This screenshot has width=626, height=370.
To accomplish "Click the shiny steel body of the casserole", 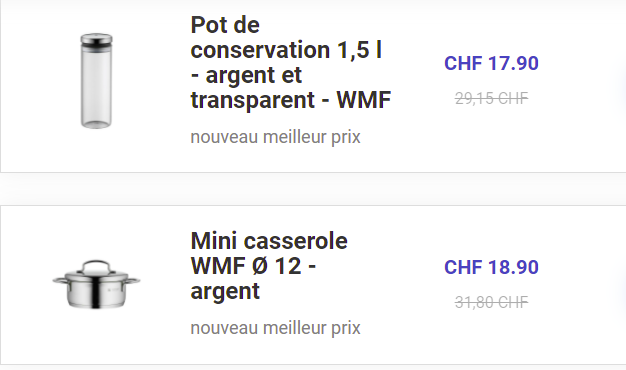I will tap(96, 295).
